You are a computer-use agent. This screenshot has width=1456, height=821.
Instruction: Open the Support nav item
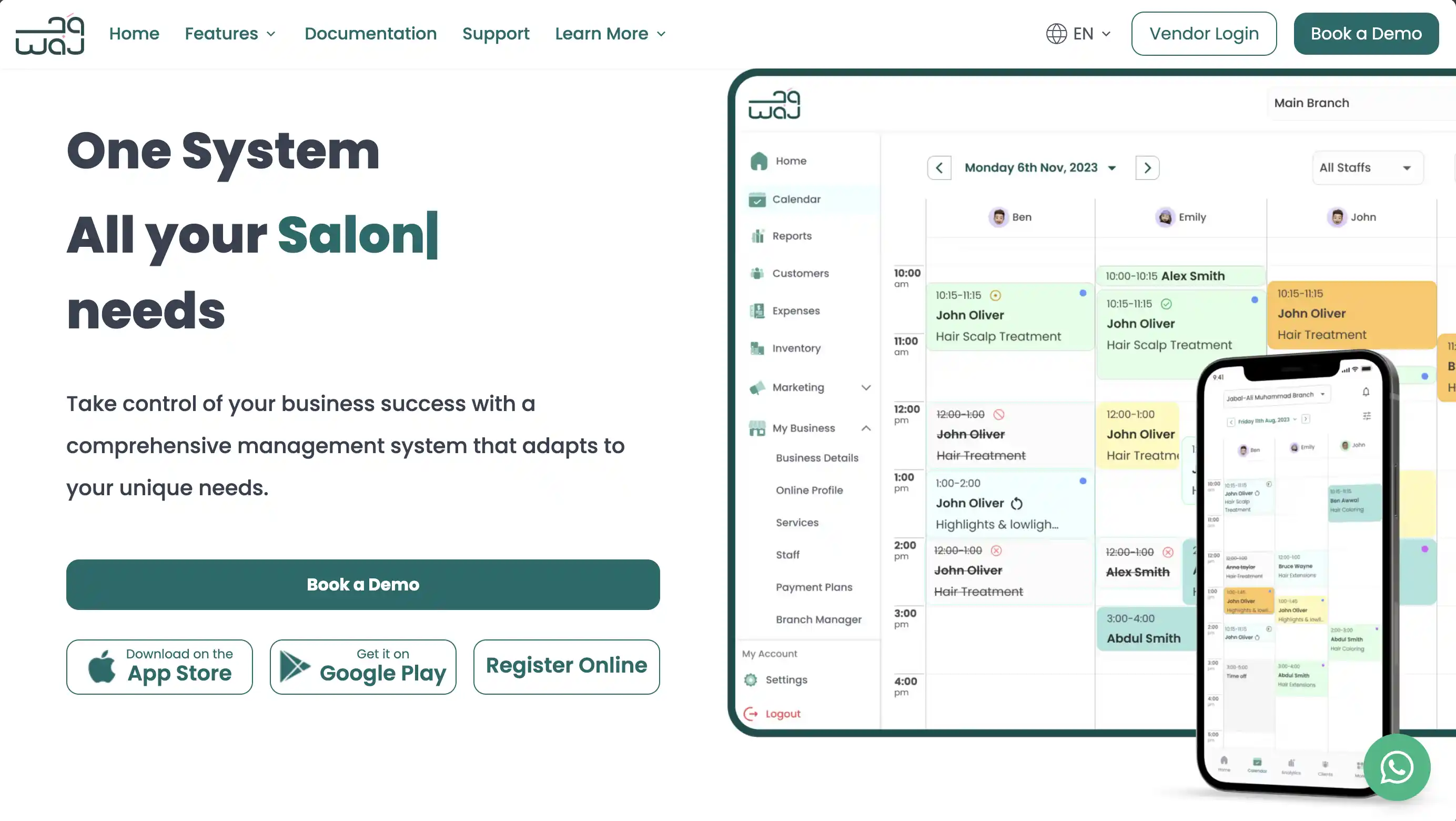[496, 34]
